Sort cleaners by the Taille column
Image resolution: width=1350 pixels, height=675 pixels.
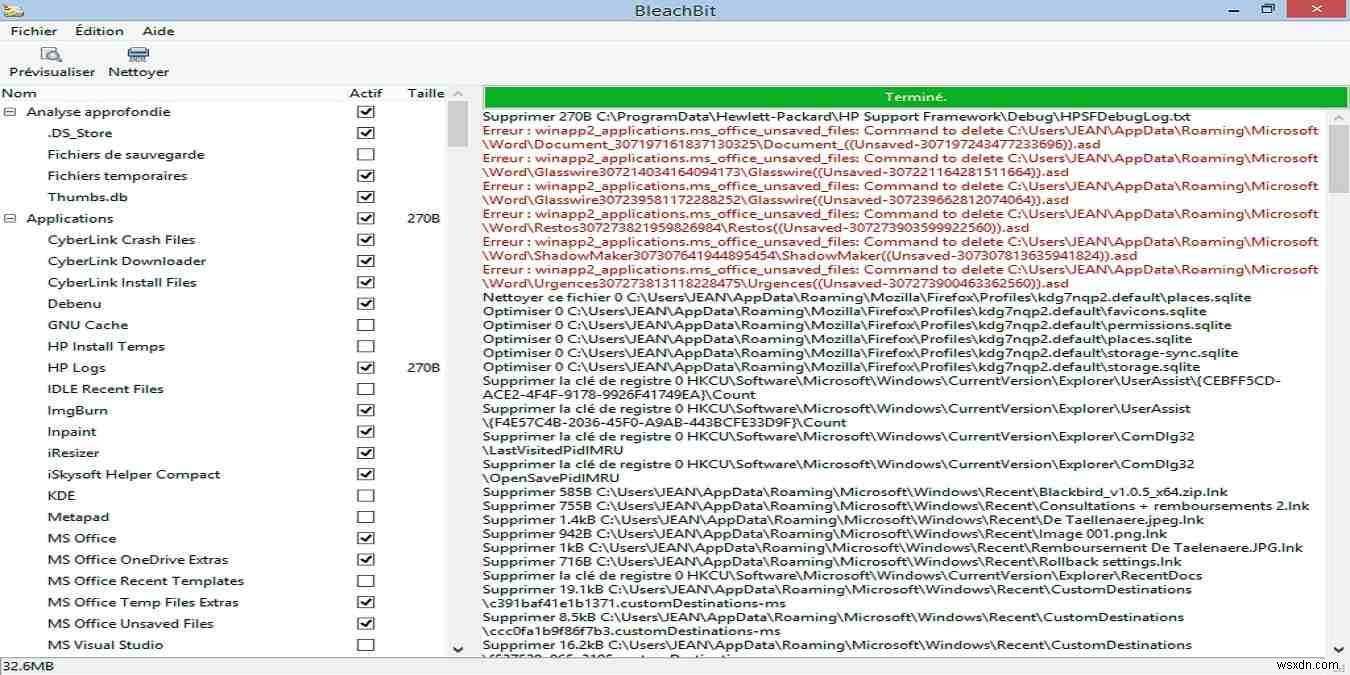pos(425,92)
